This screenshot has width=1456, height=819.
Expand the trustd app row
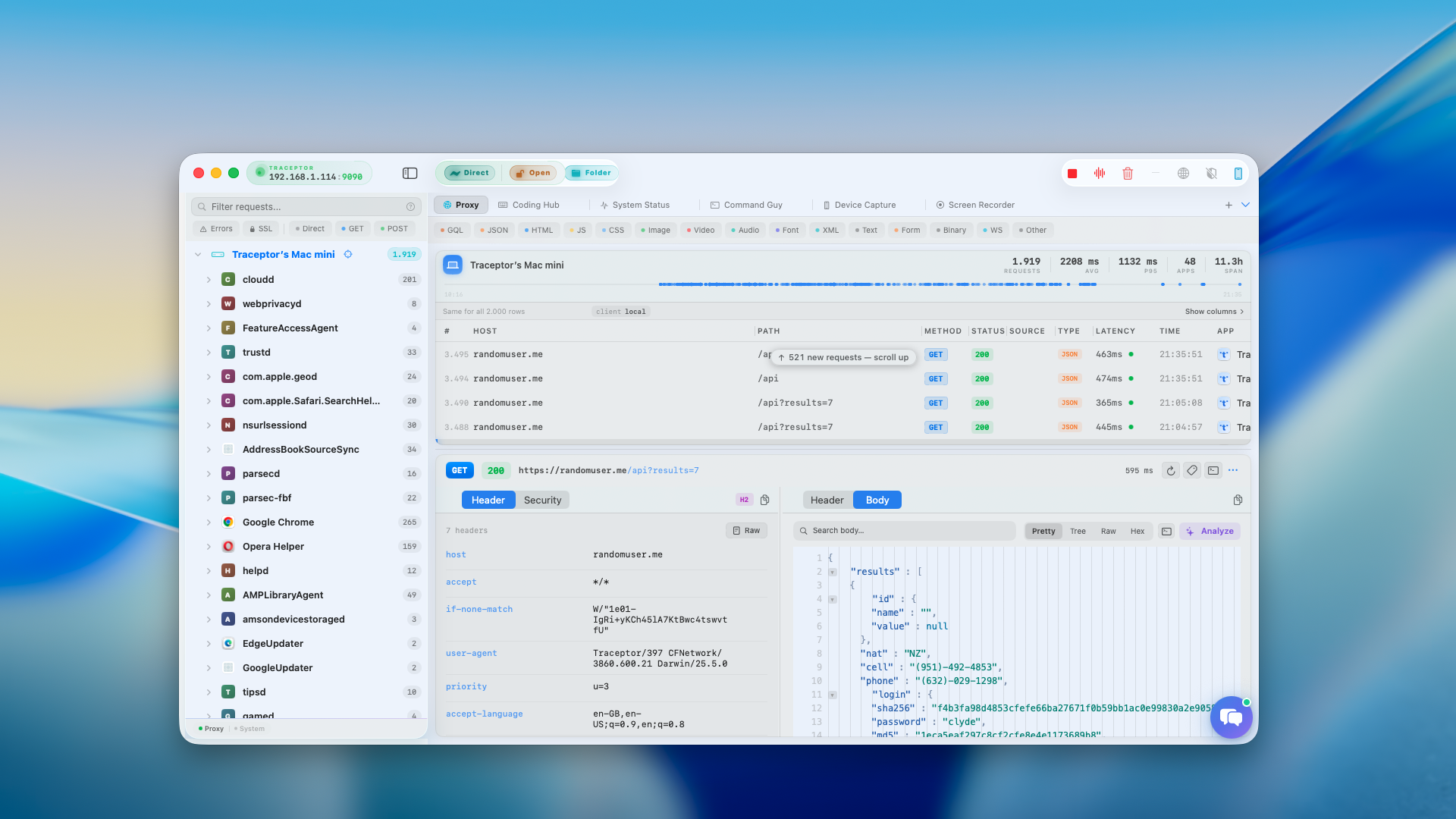click(209, 353)
